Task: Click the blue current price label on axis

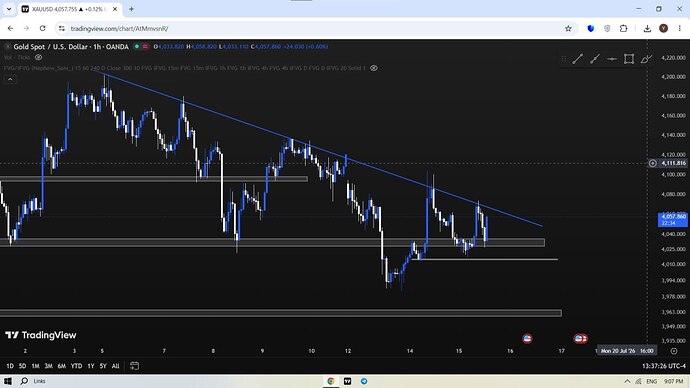Action: coord(672,220)
